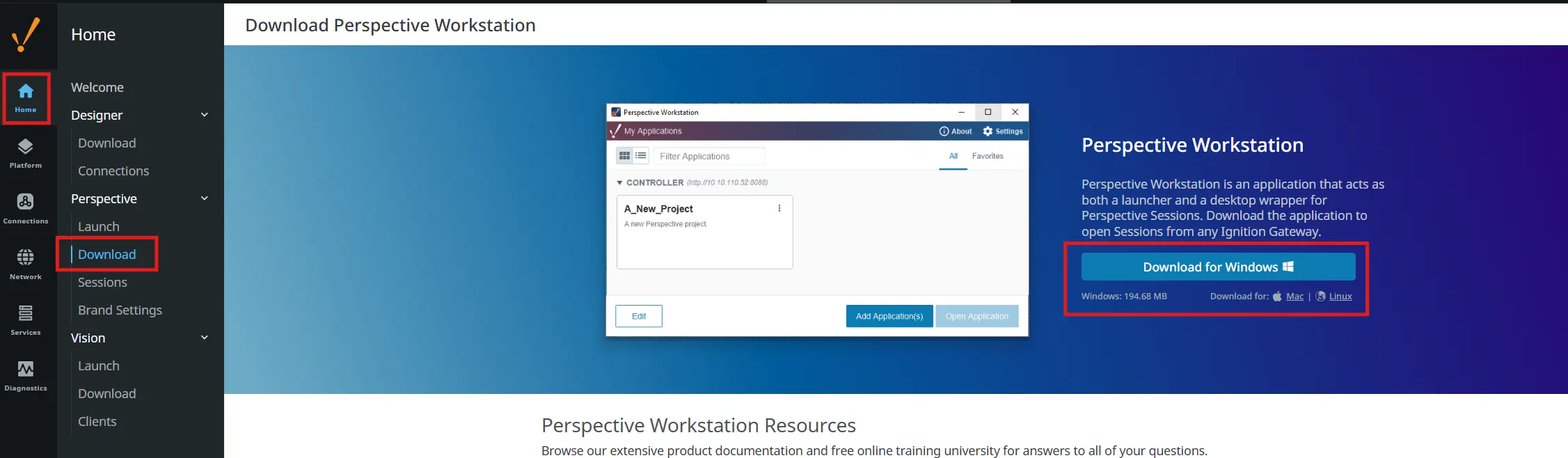The image size is (1568, 458).
Task: Go to the Welcome page
Action: [97, 87]
